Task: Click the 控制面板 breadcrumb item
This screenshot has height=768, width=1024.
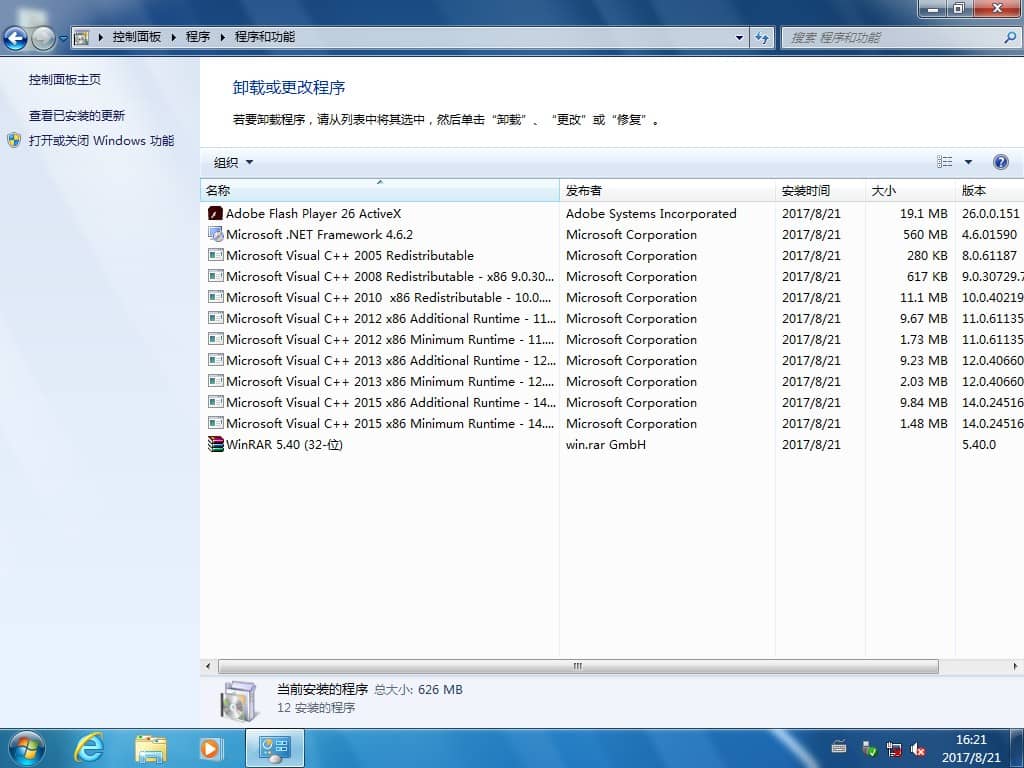Action: [x=136, y=37]
